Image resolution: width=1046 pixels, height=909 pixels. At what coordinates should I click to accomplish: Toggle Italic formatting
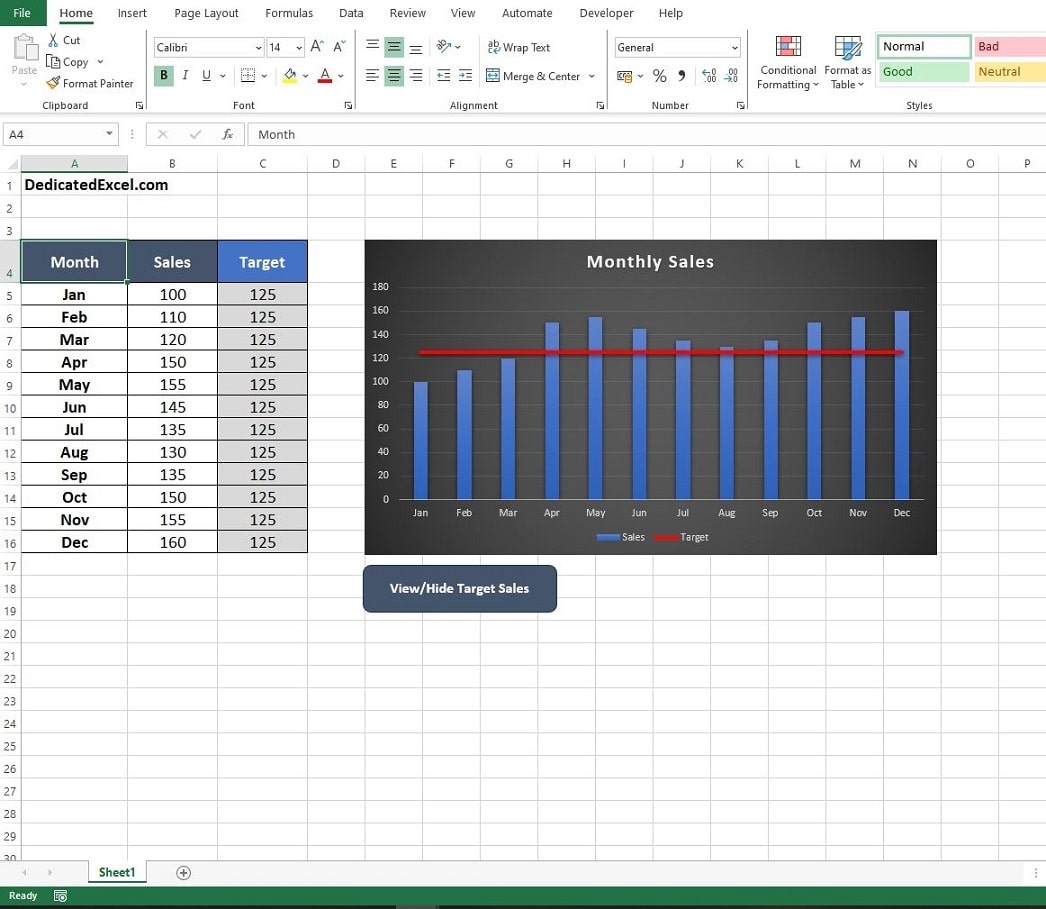(185, 75)
